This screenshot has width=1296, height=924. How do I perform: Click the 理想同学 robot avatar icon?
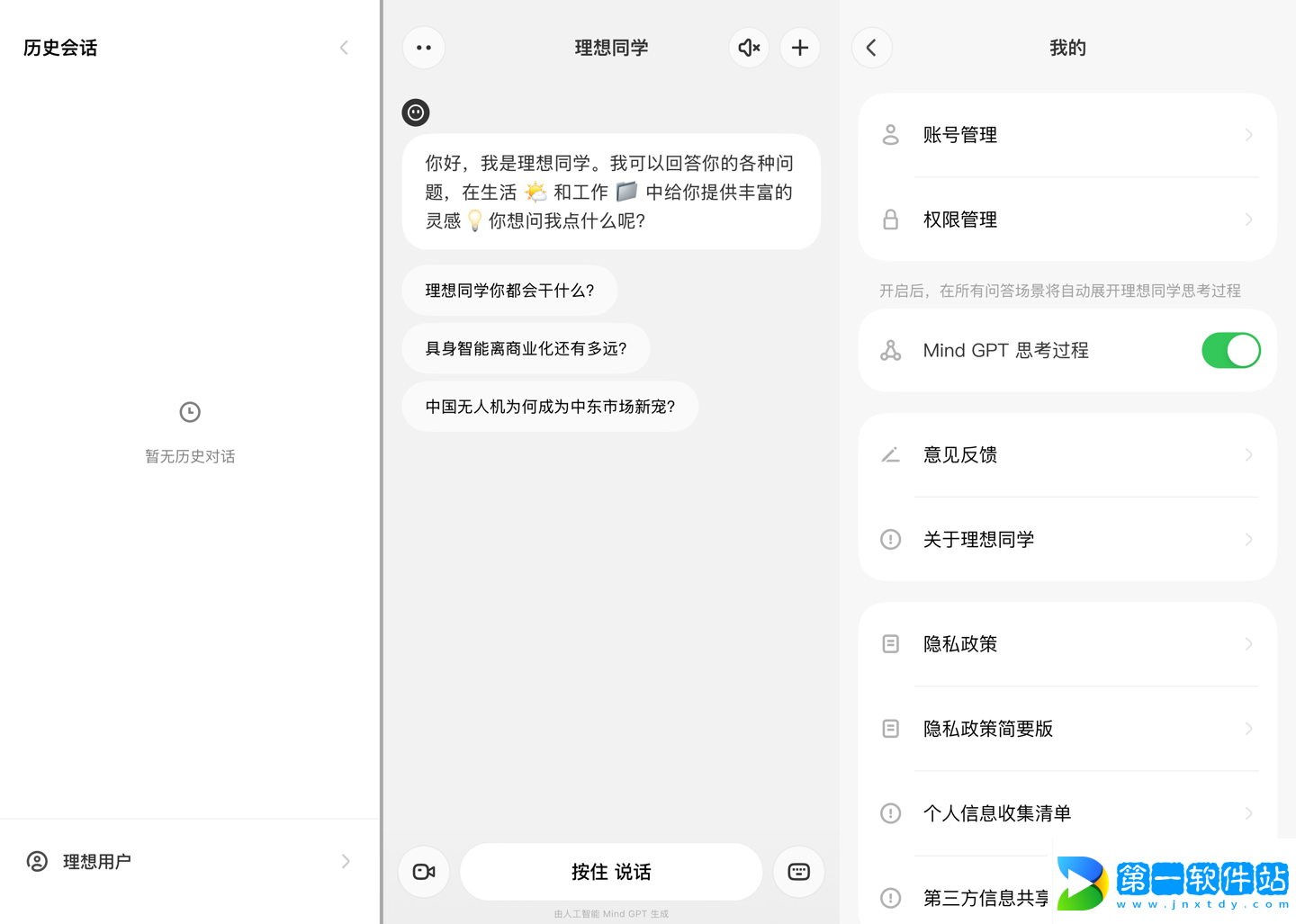point(416,112)
